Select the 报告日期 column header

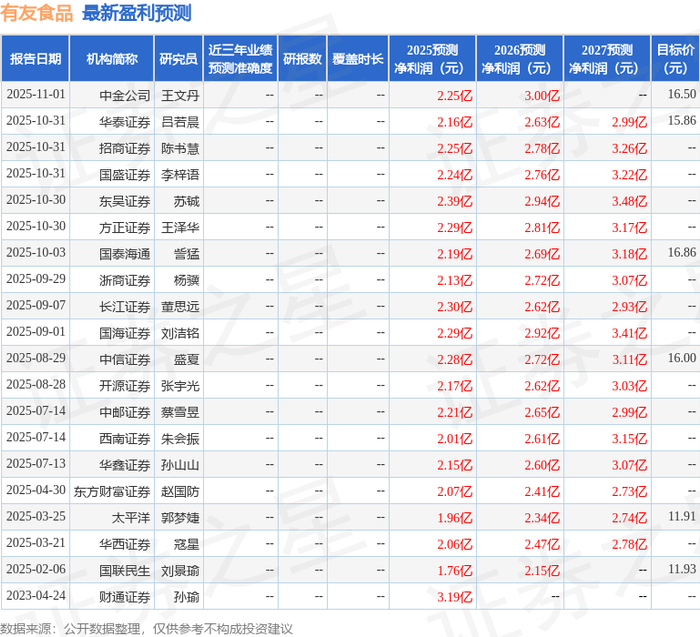click(35, 58)
